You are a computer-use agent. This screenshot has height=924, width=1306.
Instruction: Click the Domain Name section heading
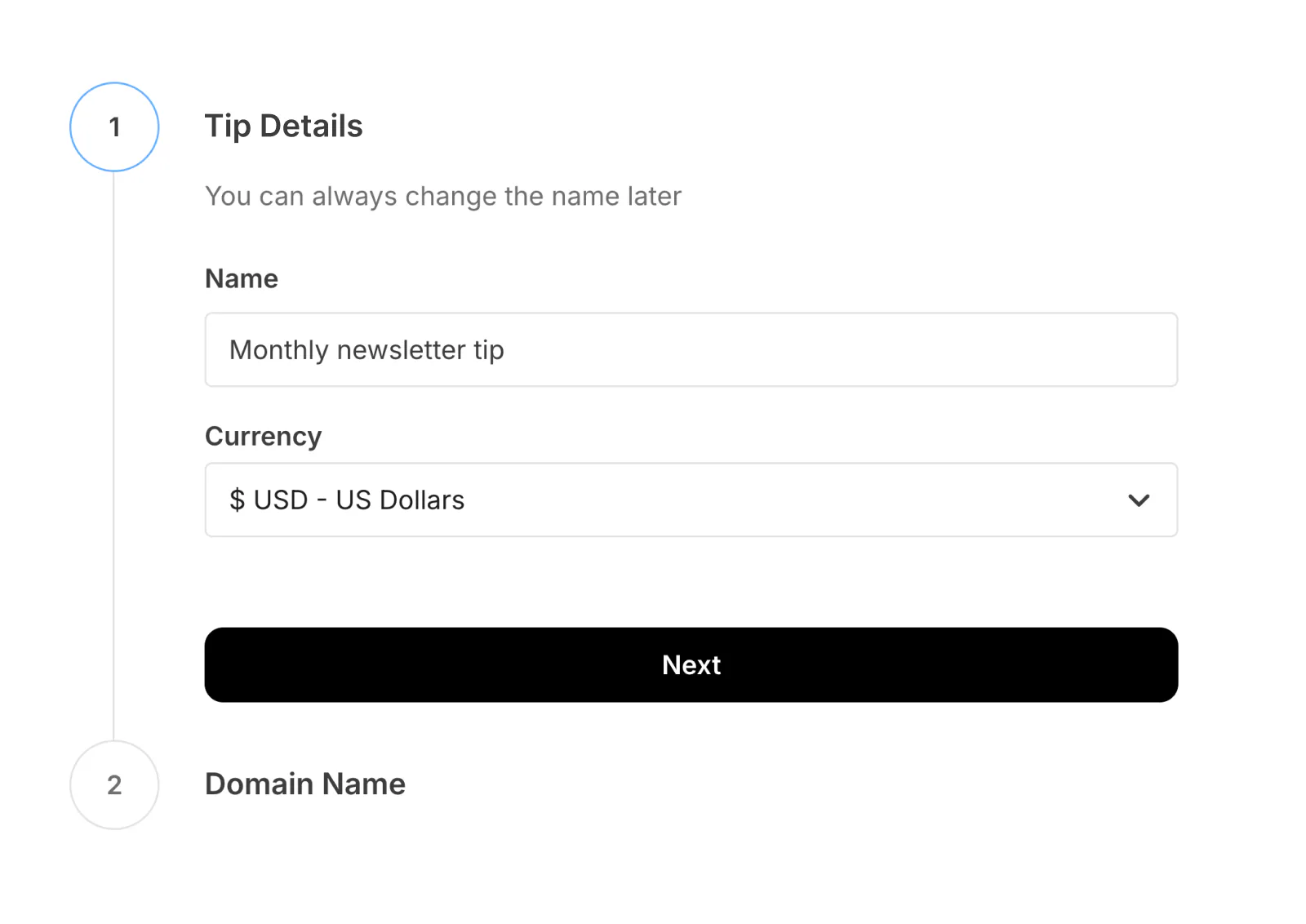pos(304,784)
